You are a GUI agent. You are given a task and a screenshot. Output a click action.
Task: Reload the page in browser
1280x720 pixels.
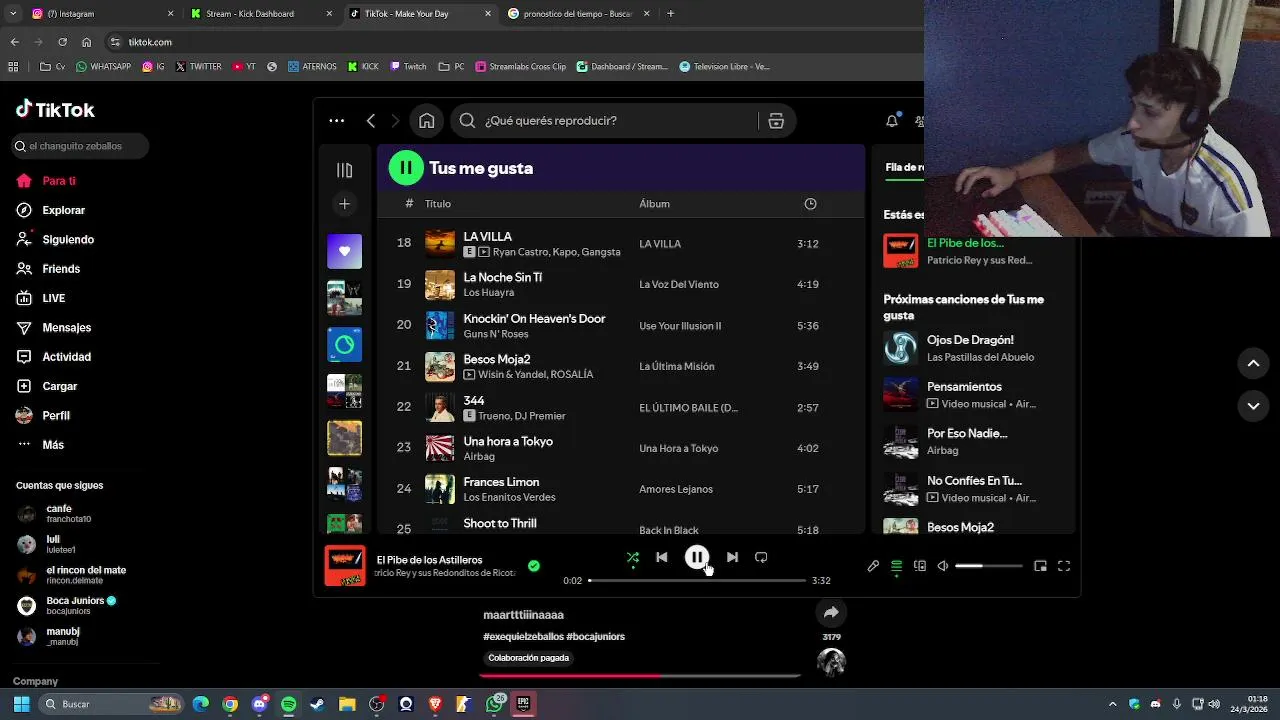(62, 42)
